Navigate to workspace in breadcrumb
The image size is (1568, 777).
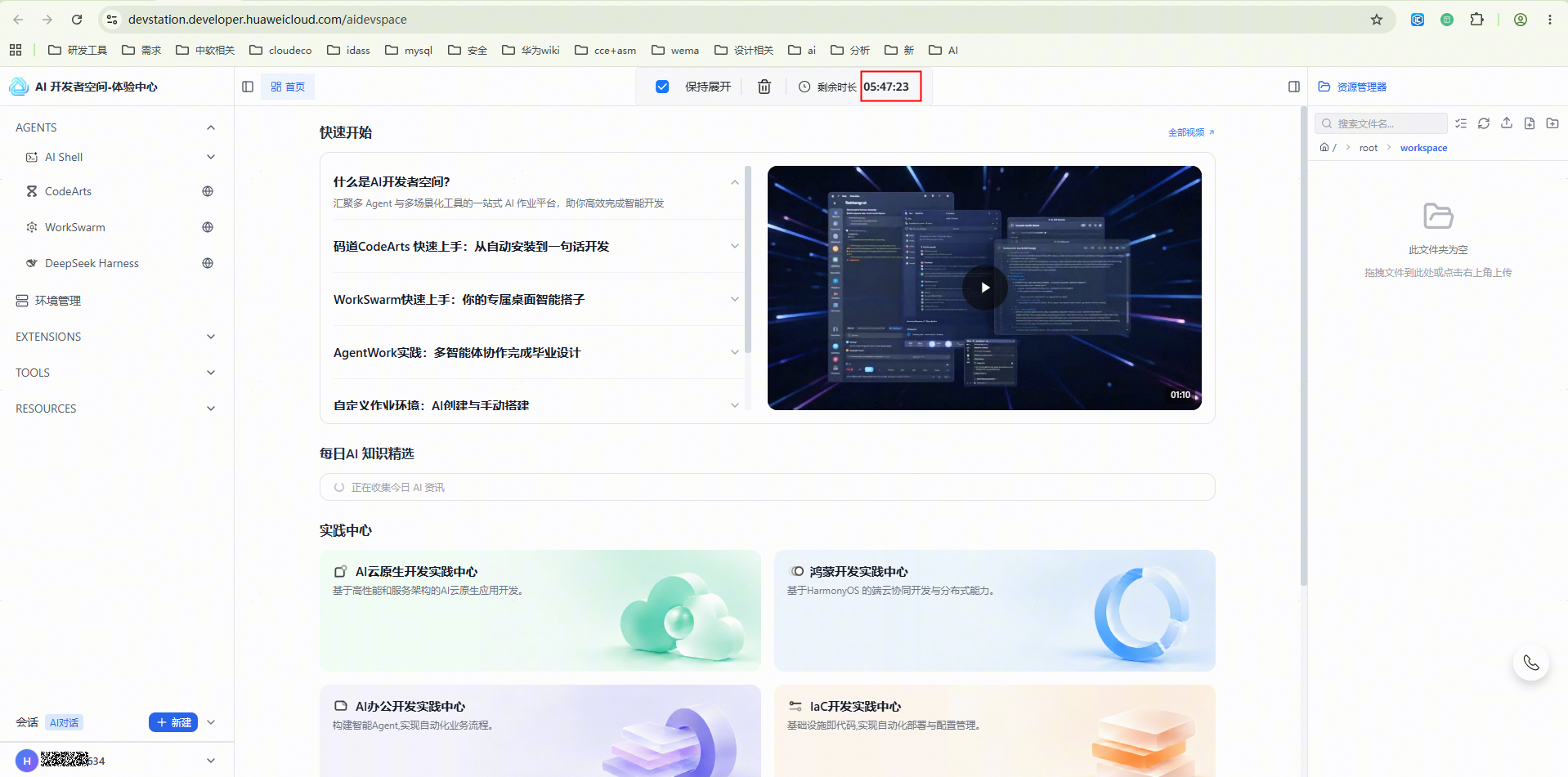pyautogui.click(x=1423, y=148)
